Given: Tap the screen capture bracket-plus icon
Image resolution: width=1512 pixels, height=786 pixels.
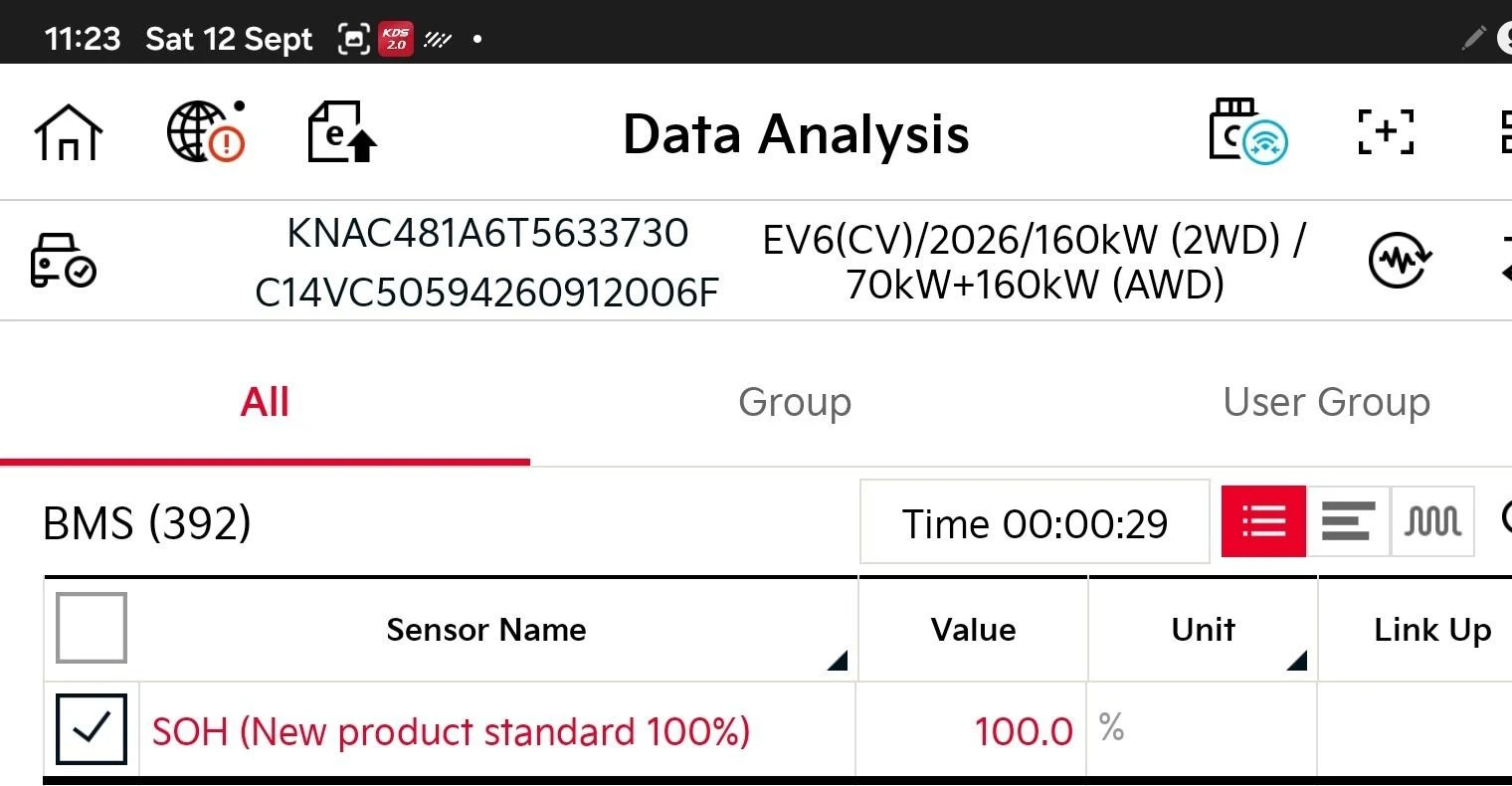Looking at the screenshot, I should pyautogui.click(x=1386, y=131).
